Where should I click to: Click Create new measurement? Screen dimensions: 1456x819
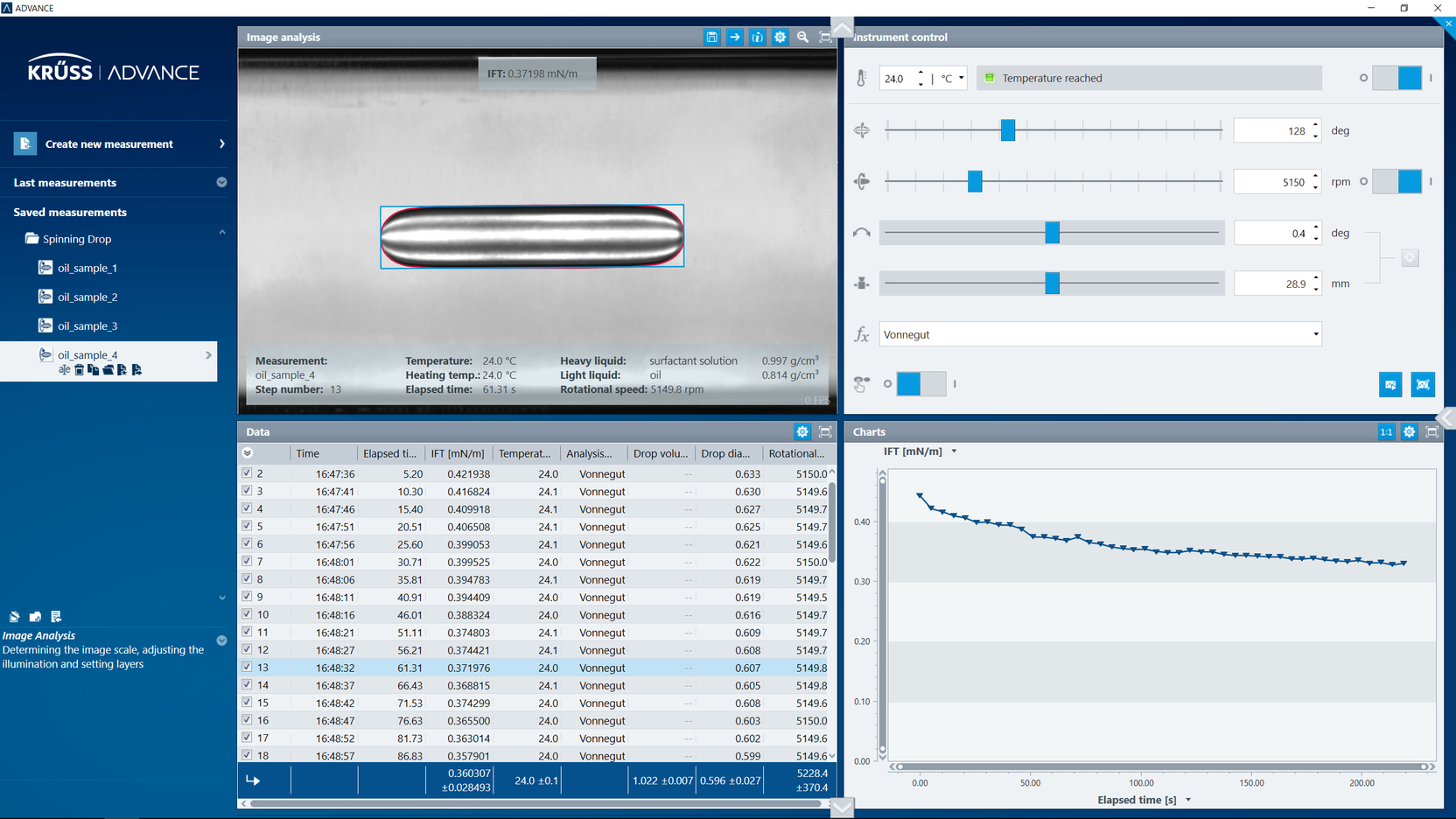[x=109, y=143]
